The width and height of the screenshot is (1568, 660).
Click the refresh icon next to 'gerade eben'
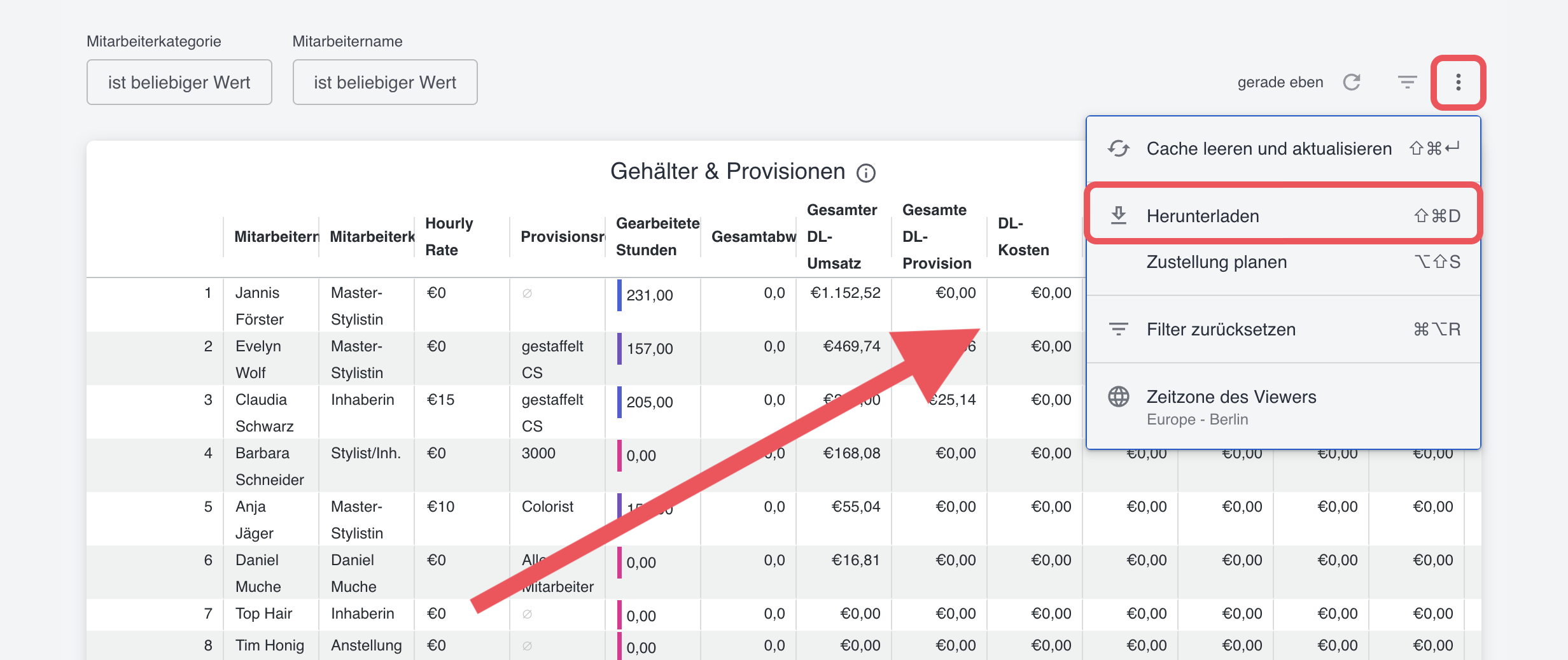[1352, 82]
